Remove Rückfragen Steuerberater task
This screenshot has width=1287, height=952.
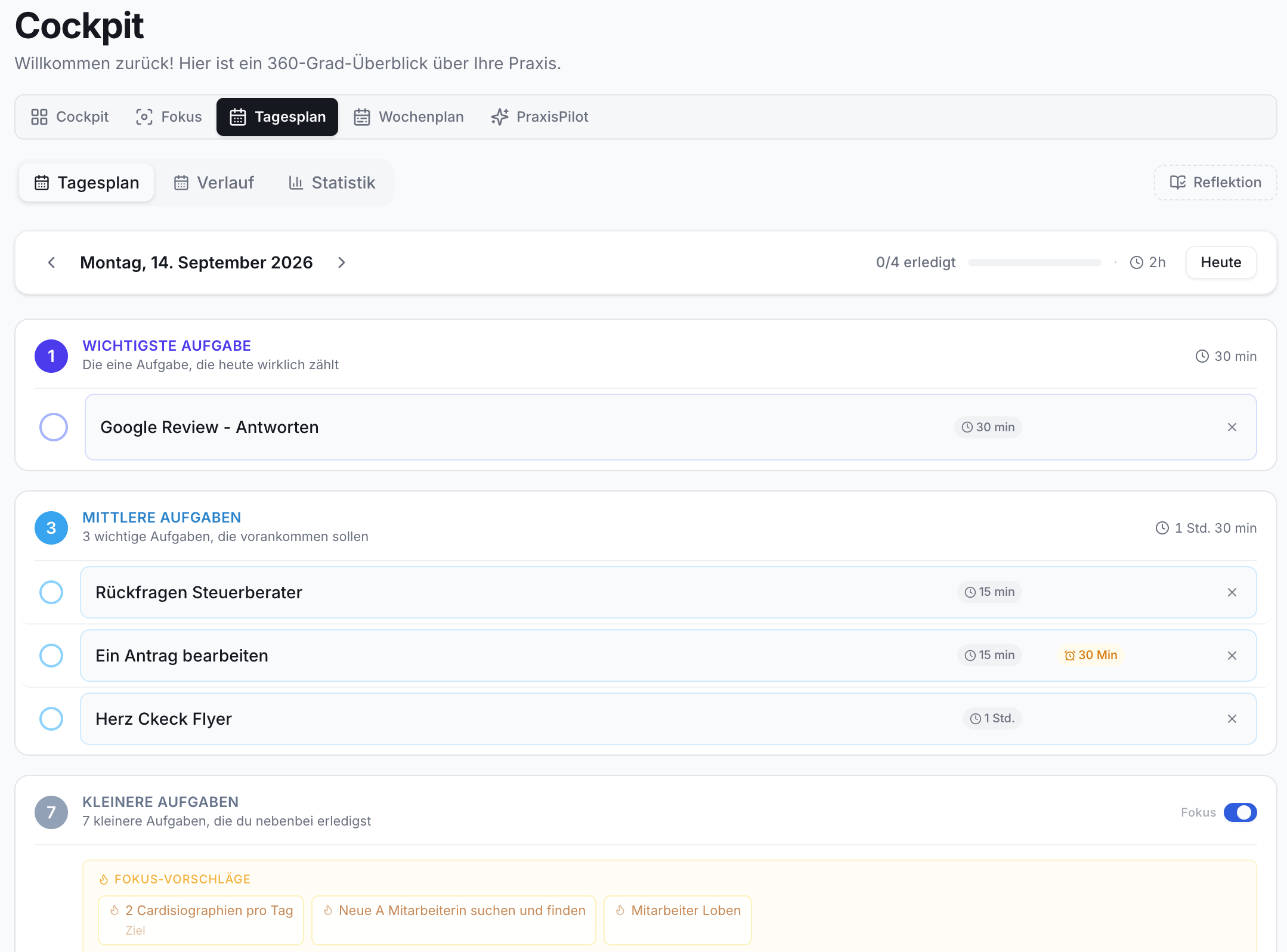(1232, 592)
